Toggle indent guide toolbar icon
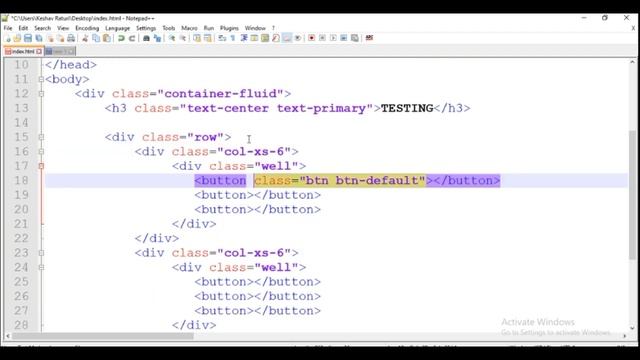 pyautogui.click(x=244, y=38)
